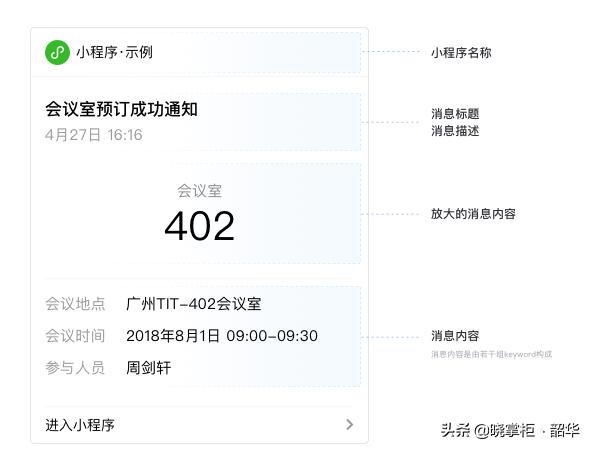The width and height of the screenshot is (593, 451).
Task: Click the 会议地点 field label
Action: pos(75,304)
